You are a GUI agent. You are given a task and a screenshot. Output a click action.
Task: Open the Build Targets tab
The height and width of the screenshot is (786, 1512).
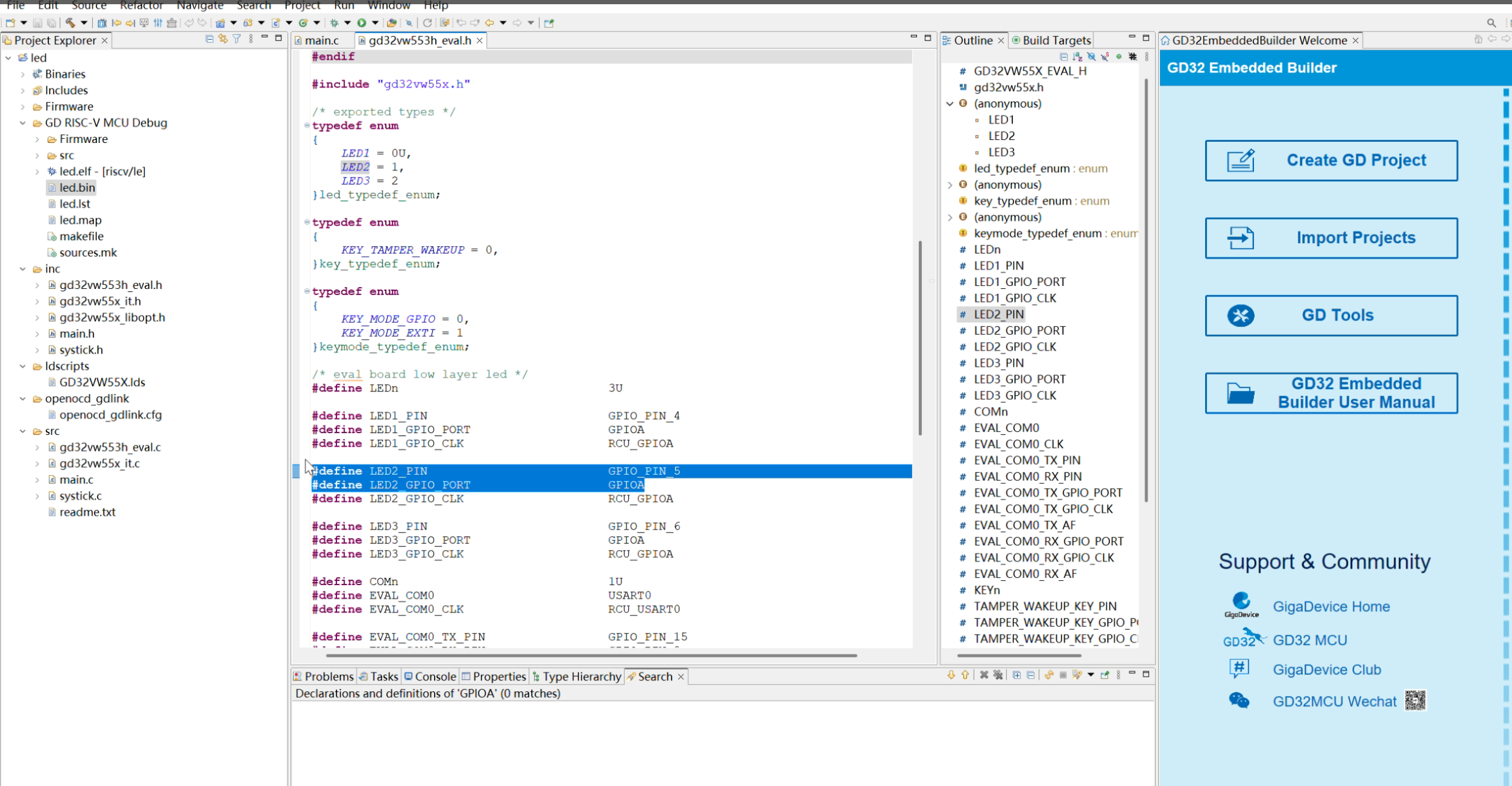click(1051, 40)
